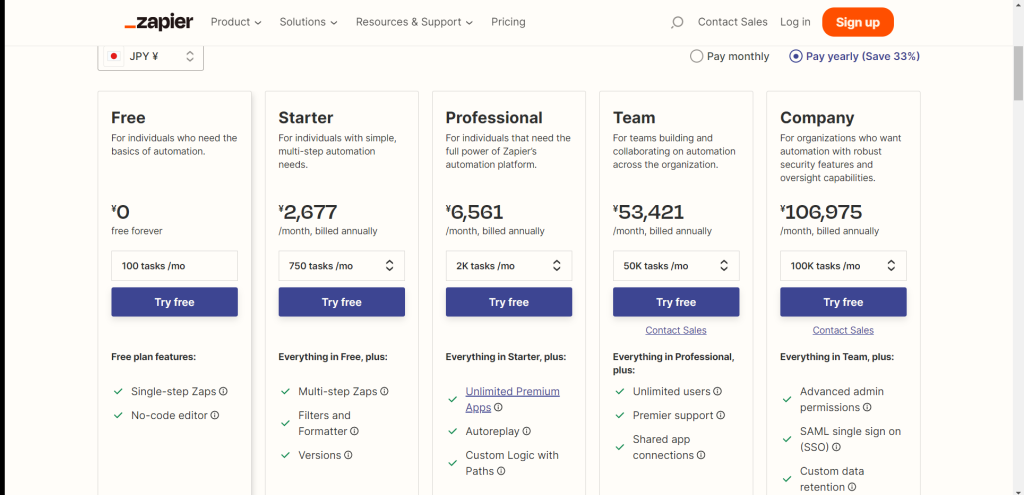Click info icon beside Multi-step Zaps
1024x495 pixels.
[384, 392]
